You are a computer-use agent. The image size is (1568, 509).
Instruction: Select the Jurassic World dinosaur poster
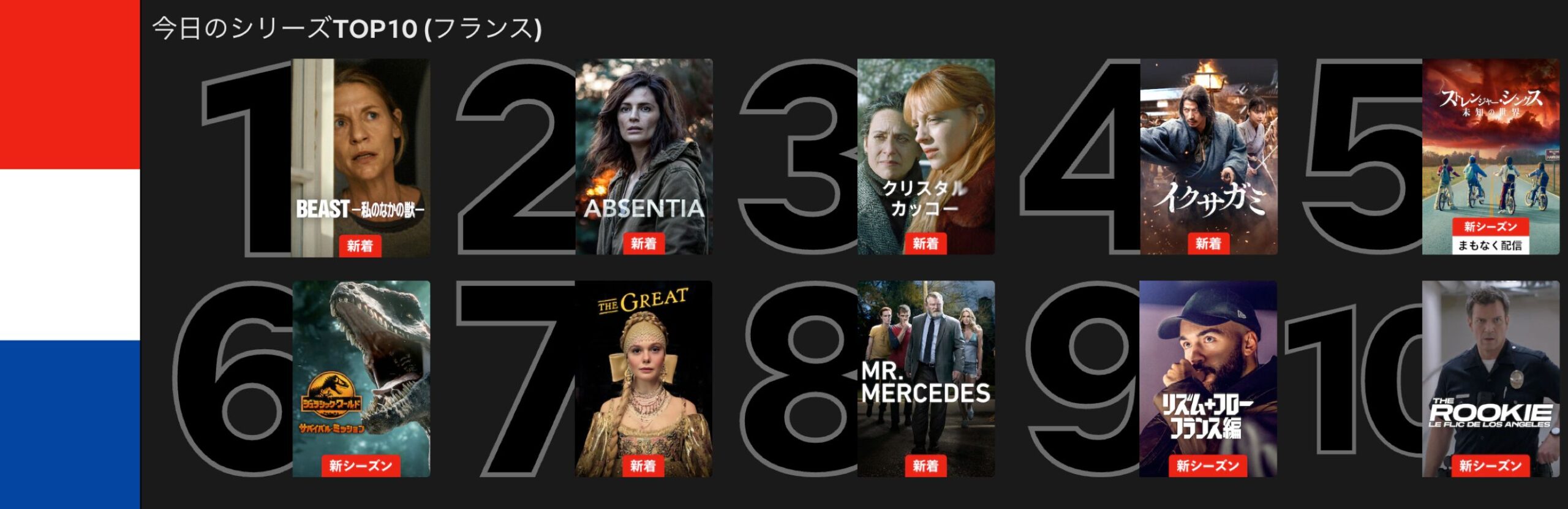coord(361,379)
